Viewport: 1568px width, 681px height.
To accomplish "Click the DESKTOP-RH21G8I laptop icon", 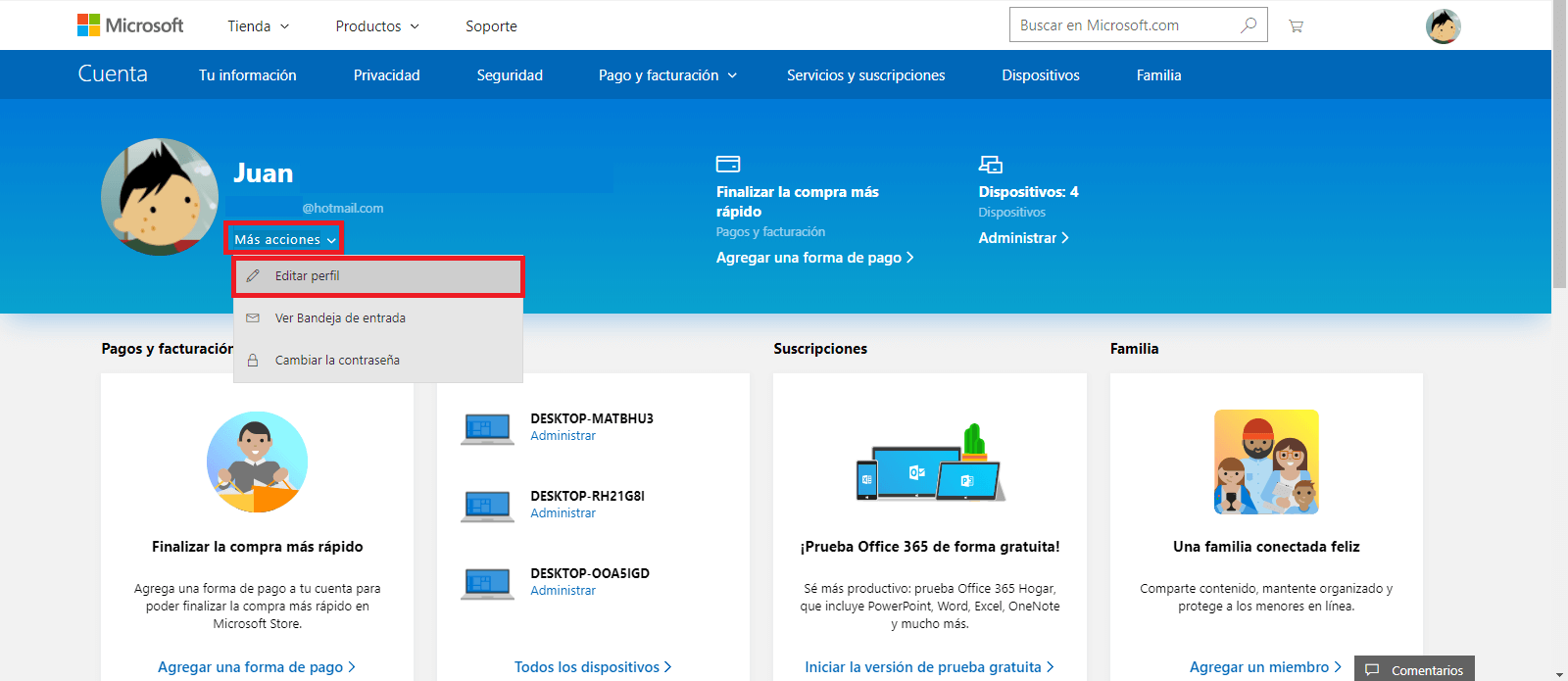I will pyautogui.click(x=487, y=506).
